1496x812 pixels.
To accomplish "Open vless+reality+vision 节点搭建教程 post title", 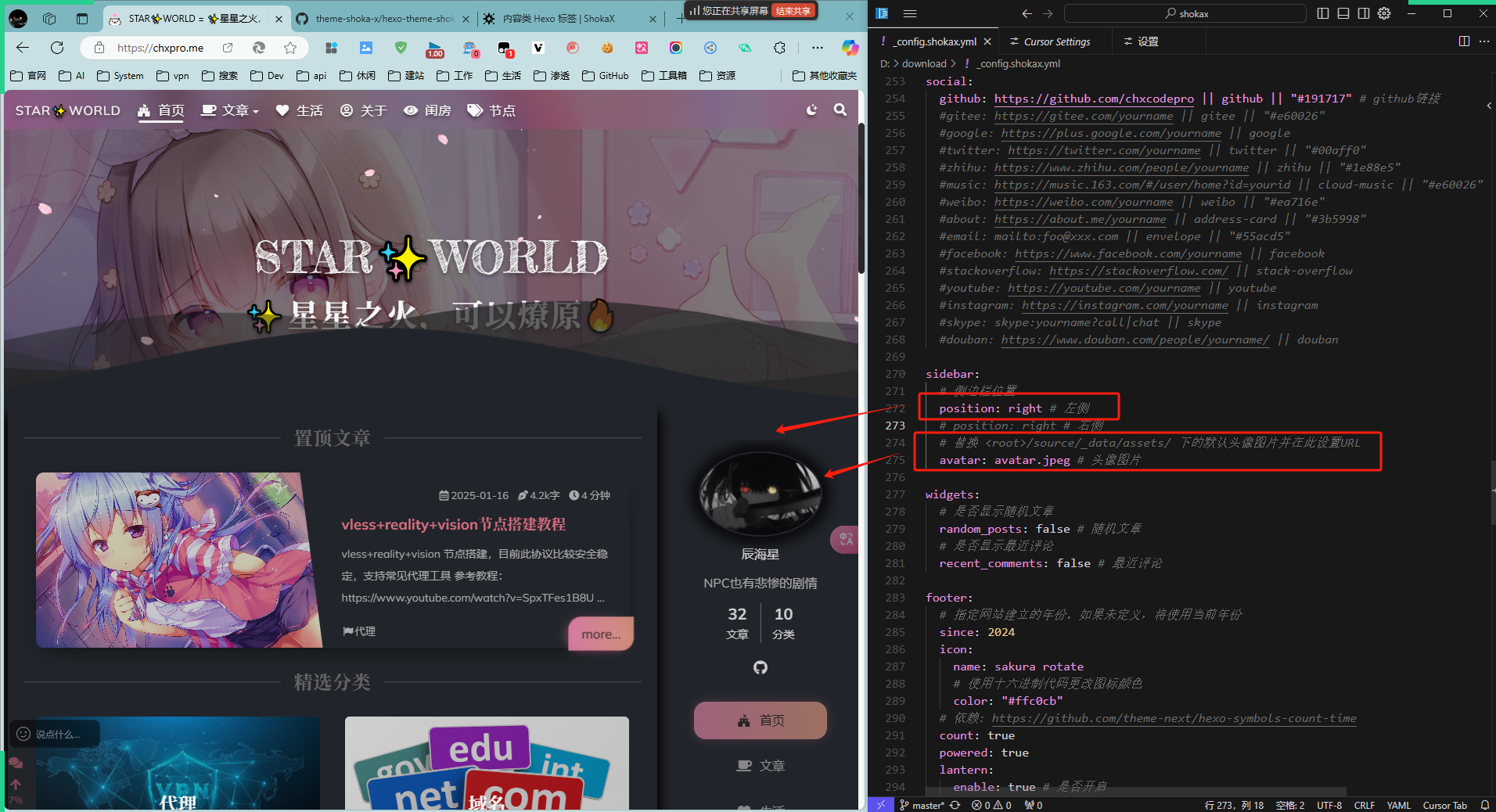I will 454,524.
